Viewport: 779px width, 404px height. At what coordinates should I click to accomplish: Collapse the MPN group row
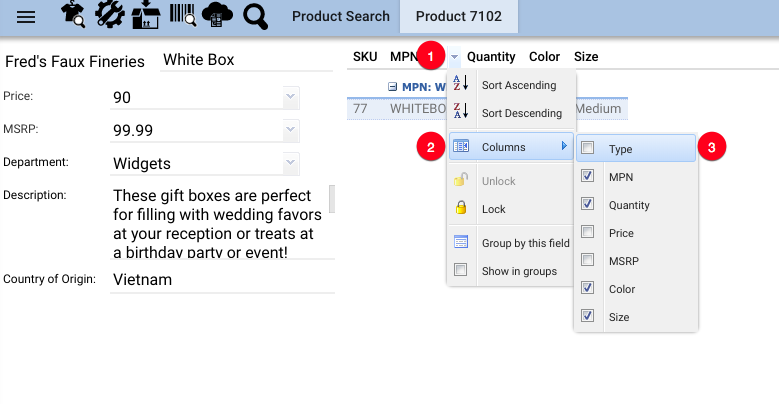[x=392, y=87]
